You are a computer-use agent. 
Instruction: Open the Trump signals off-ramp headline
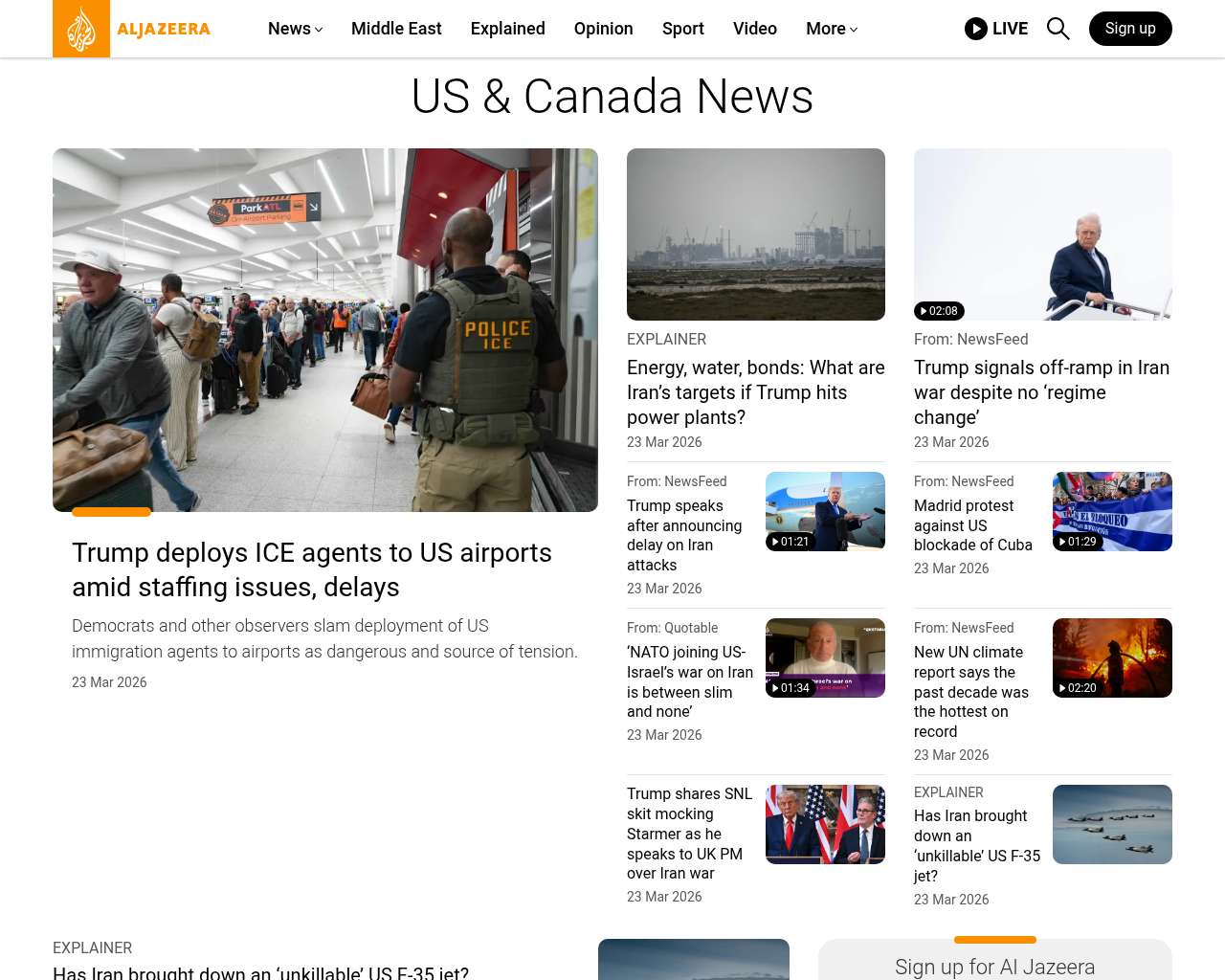(x=1042, y=392)
